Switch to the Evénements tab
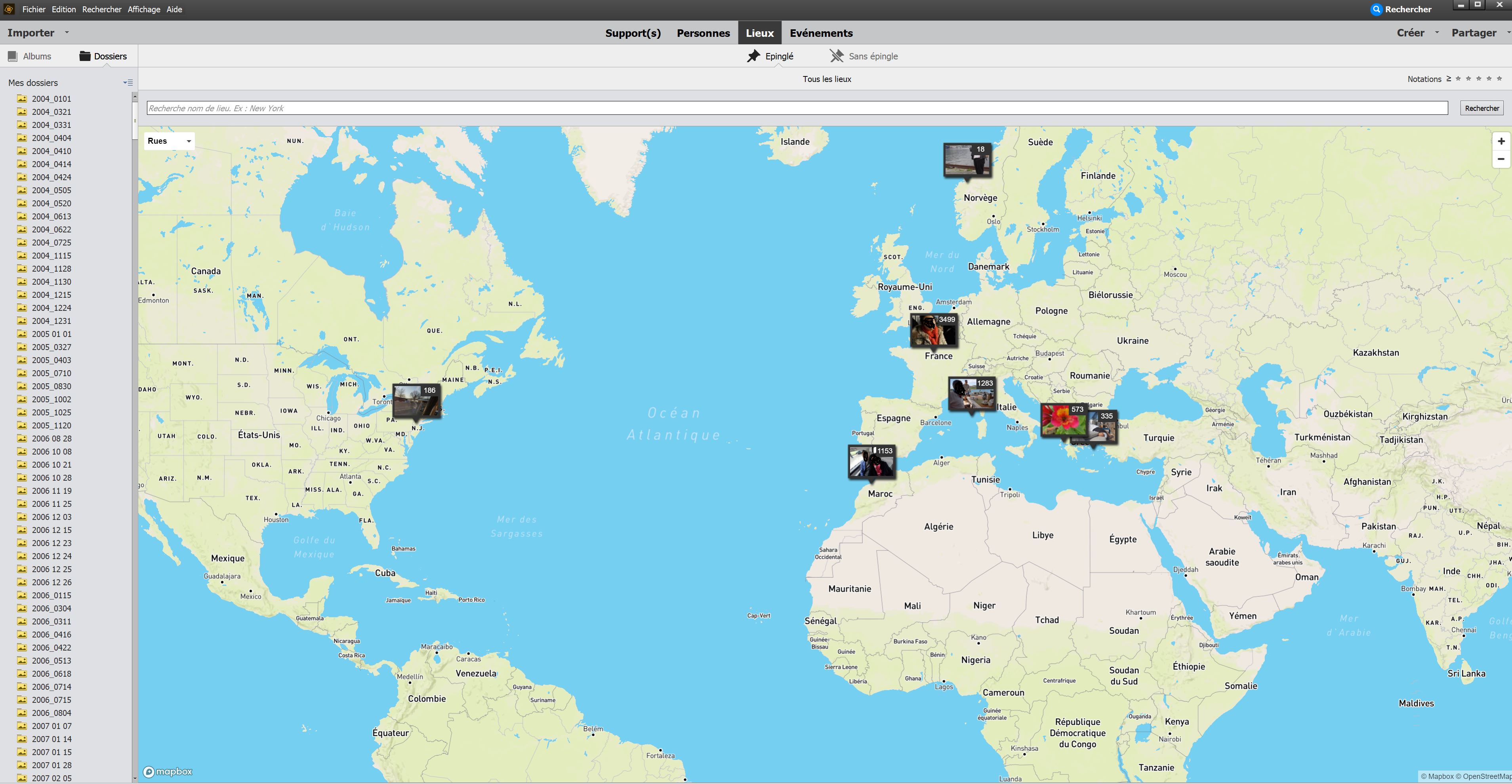This screenshot has width=1512, height=784. [x=820, y=33]
